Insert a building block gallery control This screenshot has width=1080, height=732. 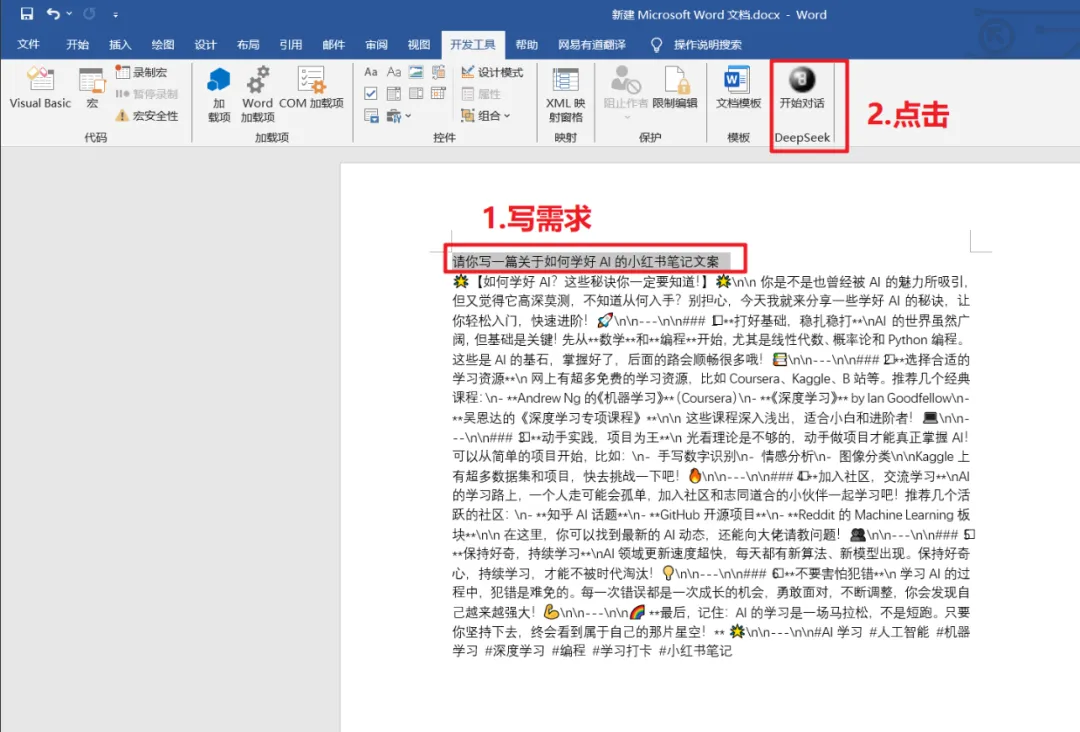[x=439, y=72]
